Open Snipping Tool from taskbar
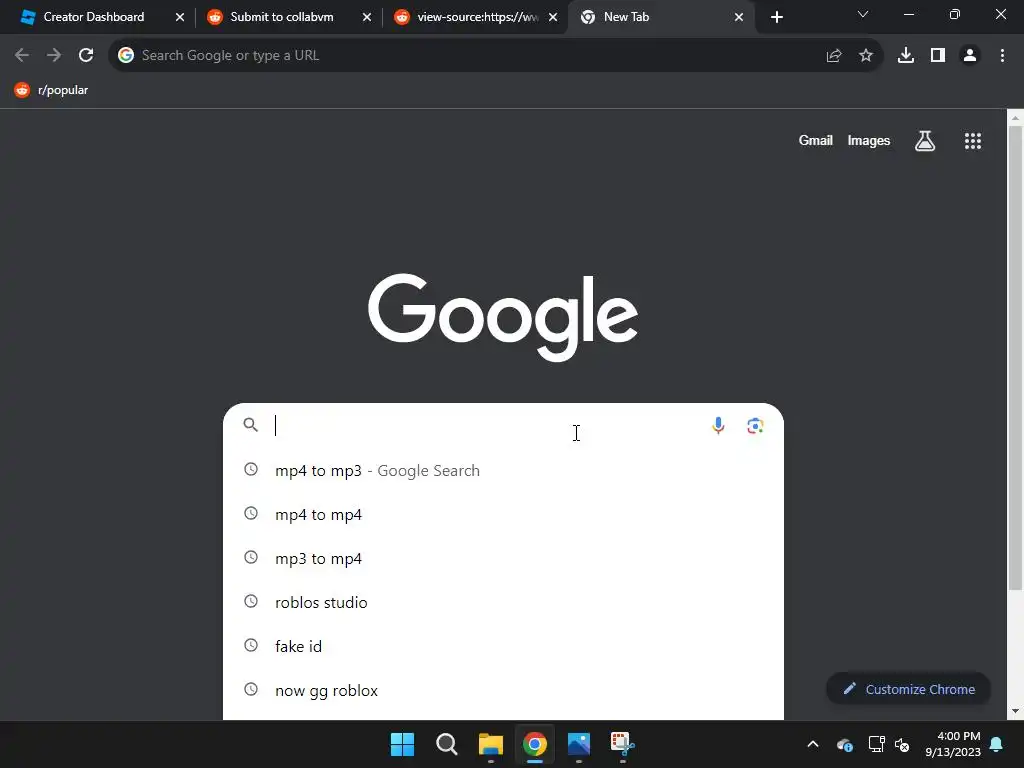Screen dimensions: 1024x768 pyautogui.click(x=622, y=744)
